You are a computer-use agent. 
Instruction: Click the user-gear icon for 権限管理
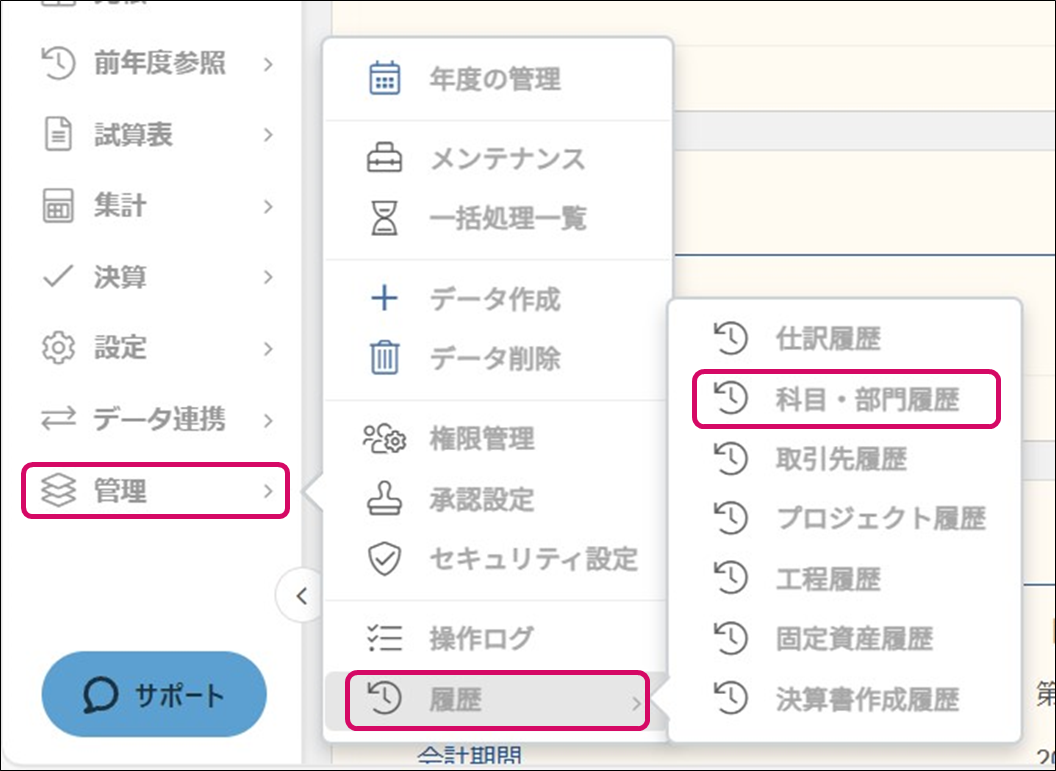point(385,439)
